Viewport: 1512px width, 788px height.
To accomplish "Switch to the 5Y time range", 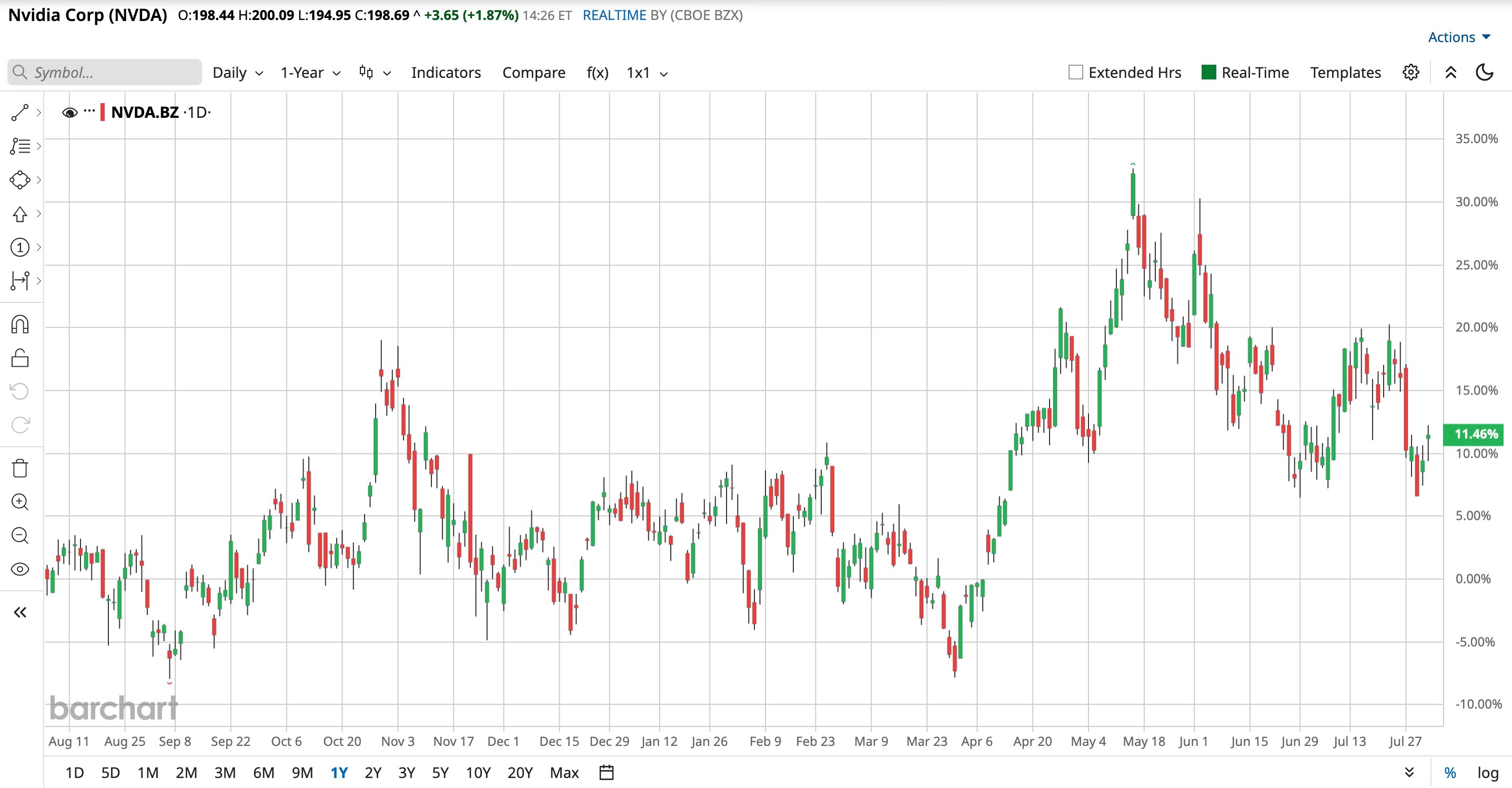I will [x=440, y=773].
